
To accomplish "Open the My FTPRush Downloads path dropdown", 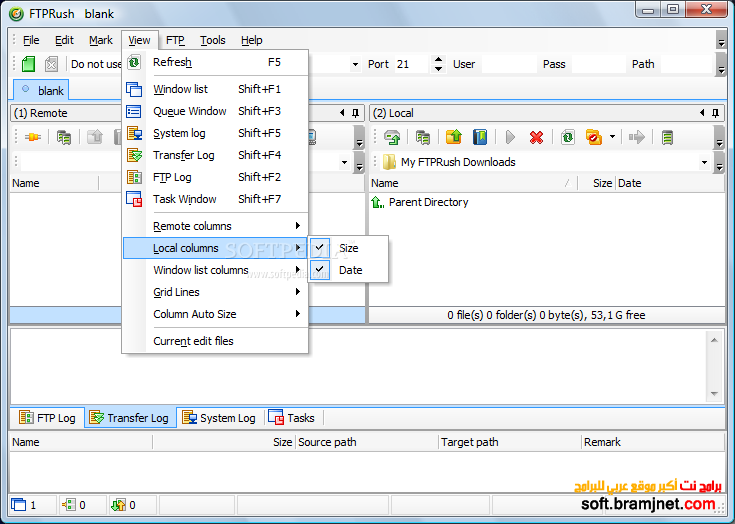I will click(x=704, y=163).
